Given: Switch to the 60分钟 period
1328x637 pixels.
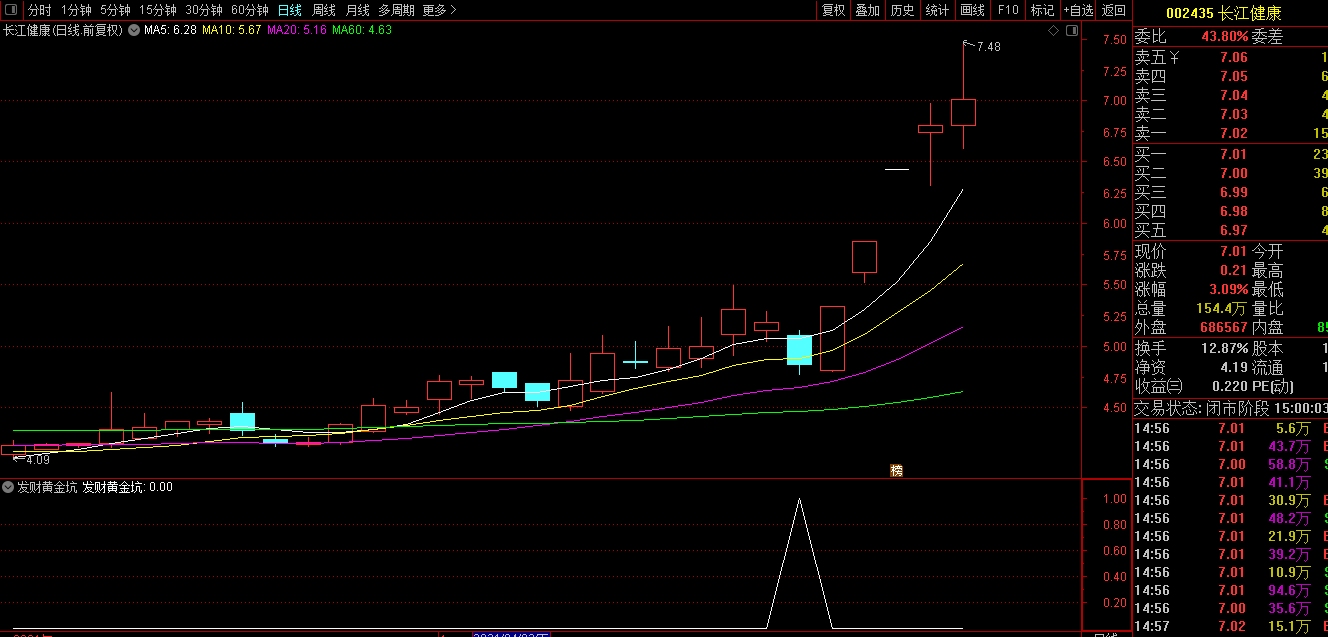Looking at the screenshot, I should coord(249,10).
